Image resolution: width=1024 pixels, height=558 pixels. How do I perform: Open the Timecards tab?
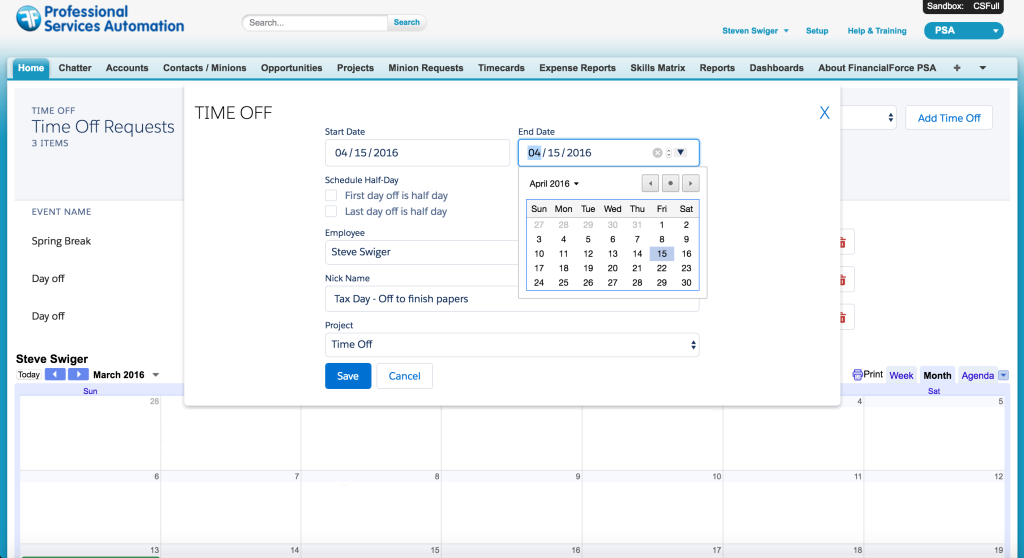(501, 68)
